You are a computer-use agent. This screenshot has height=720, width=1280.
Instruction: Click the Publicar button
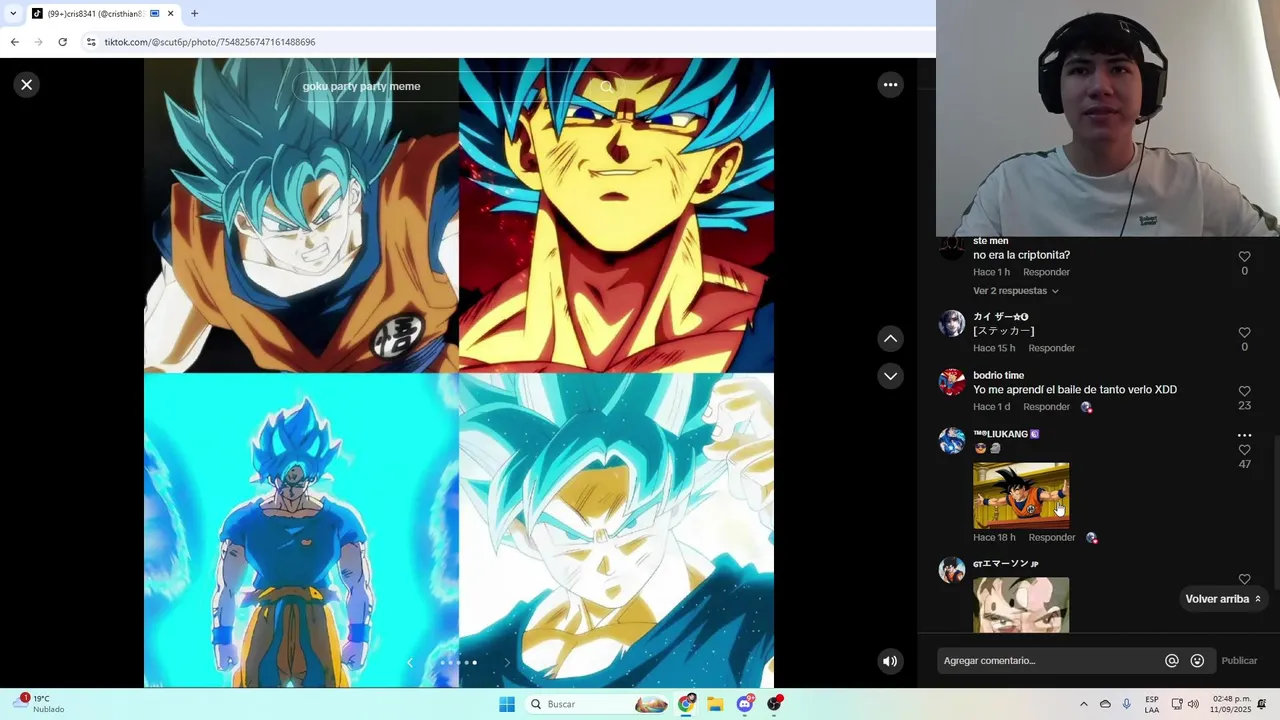(x=1239, y=661)
